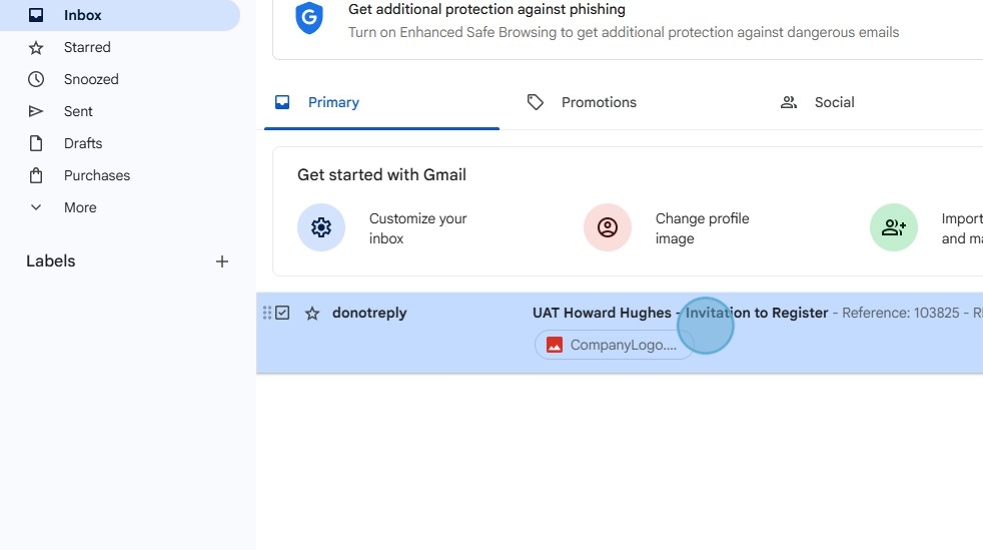Switch to the Social tab
This screenshot has height=550, width=983.
point(834,102)
